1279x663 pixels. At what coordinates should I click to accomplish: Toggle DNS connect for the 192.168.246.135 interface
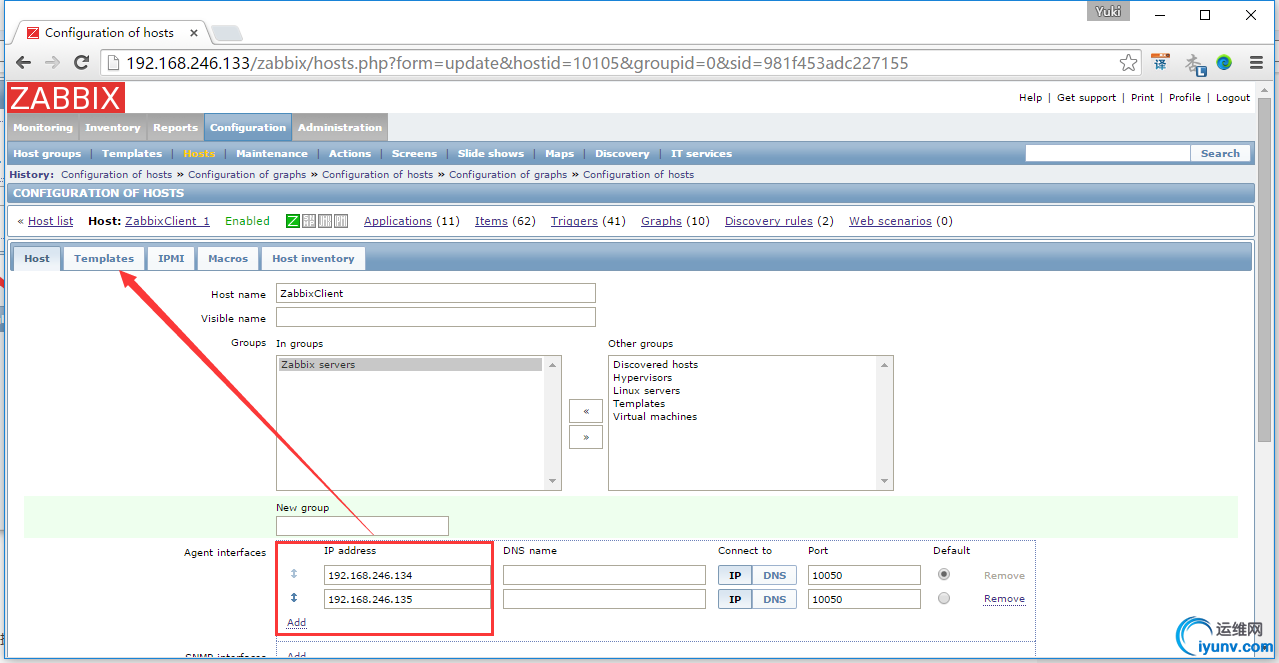(775, 599)
